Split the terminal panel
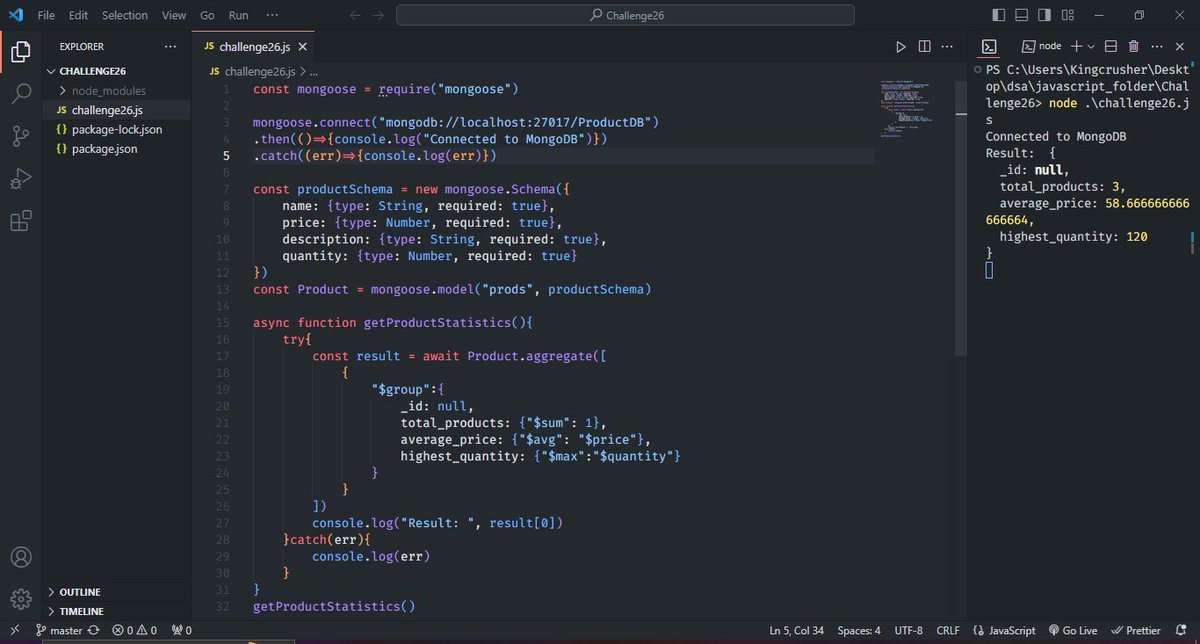Screen dimensions: 1200x644 pyautogui.click(x=1111, y=47)
